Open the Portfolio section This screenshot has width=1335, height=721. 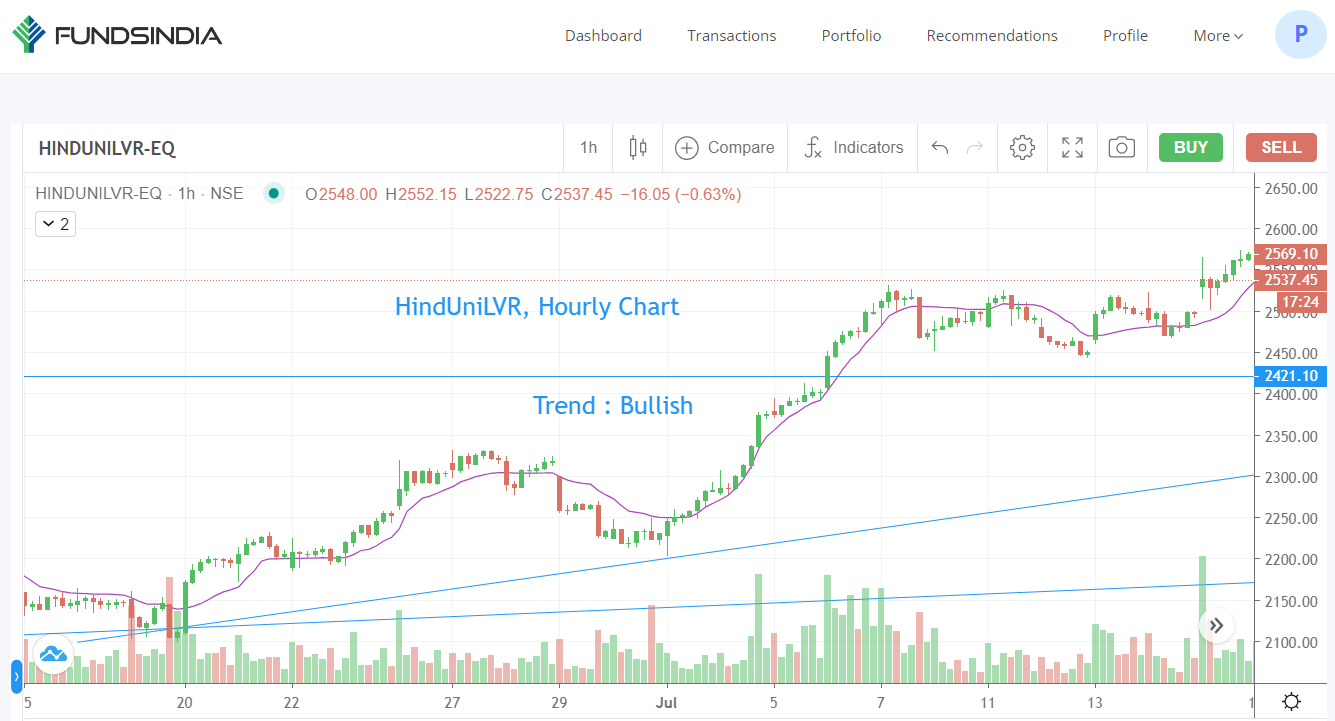tap(852, 36)
